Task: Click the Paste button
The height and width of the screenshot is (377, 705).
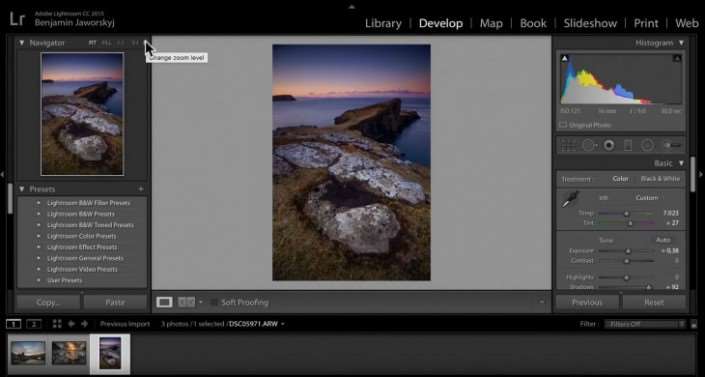Action: (x=115, y=302)
